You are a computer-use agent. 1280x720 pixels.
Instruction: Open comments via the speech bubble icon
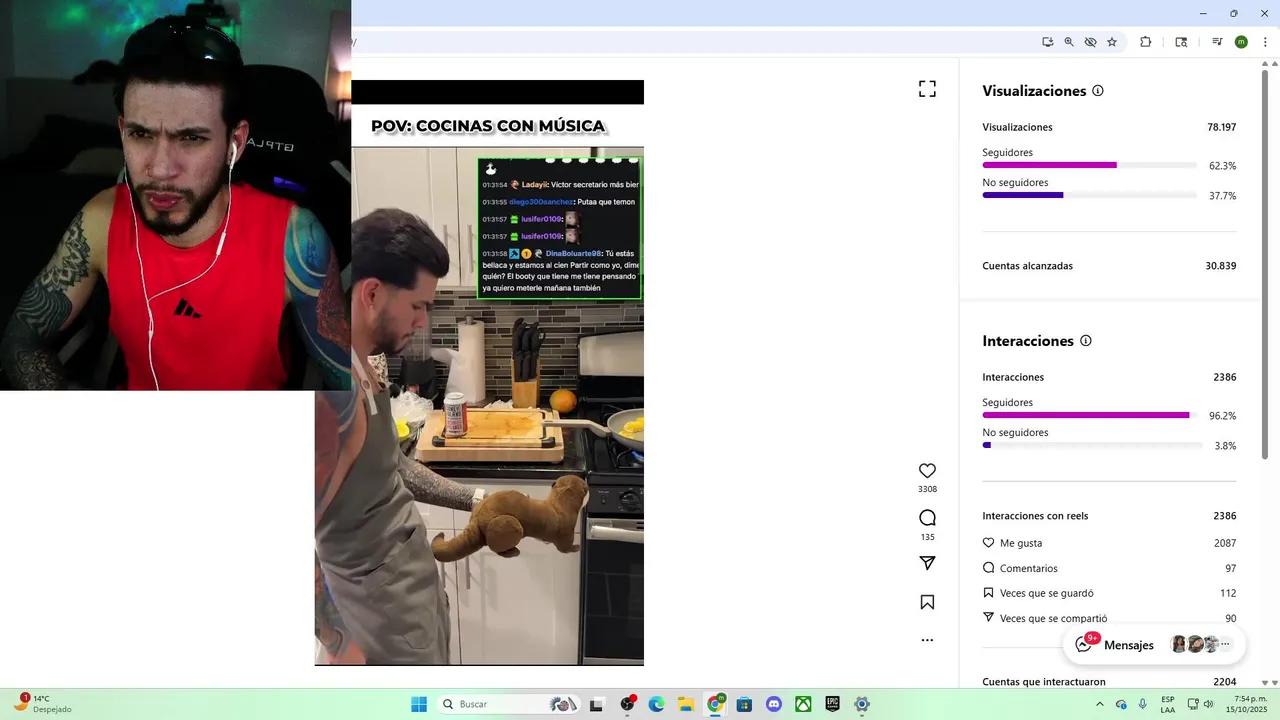(x=927, y=518)
